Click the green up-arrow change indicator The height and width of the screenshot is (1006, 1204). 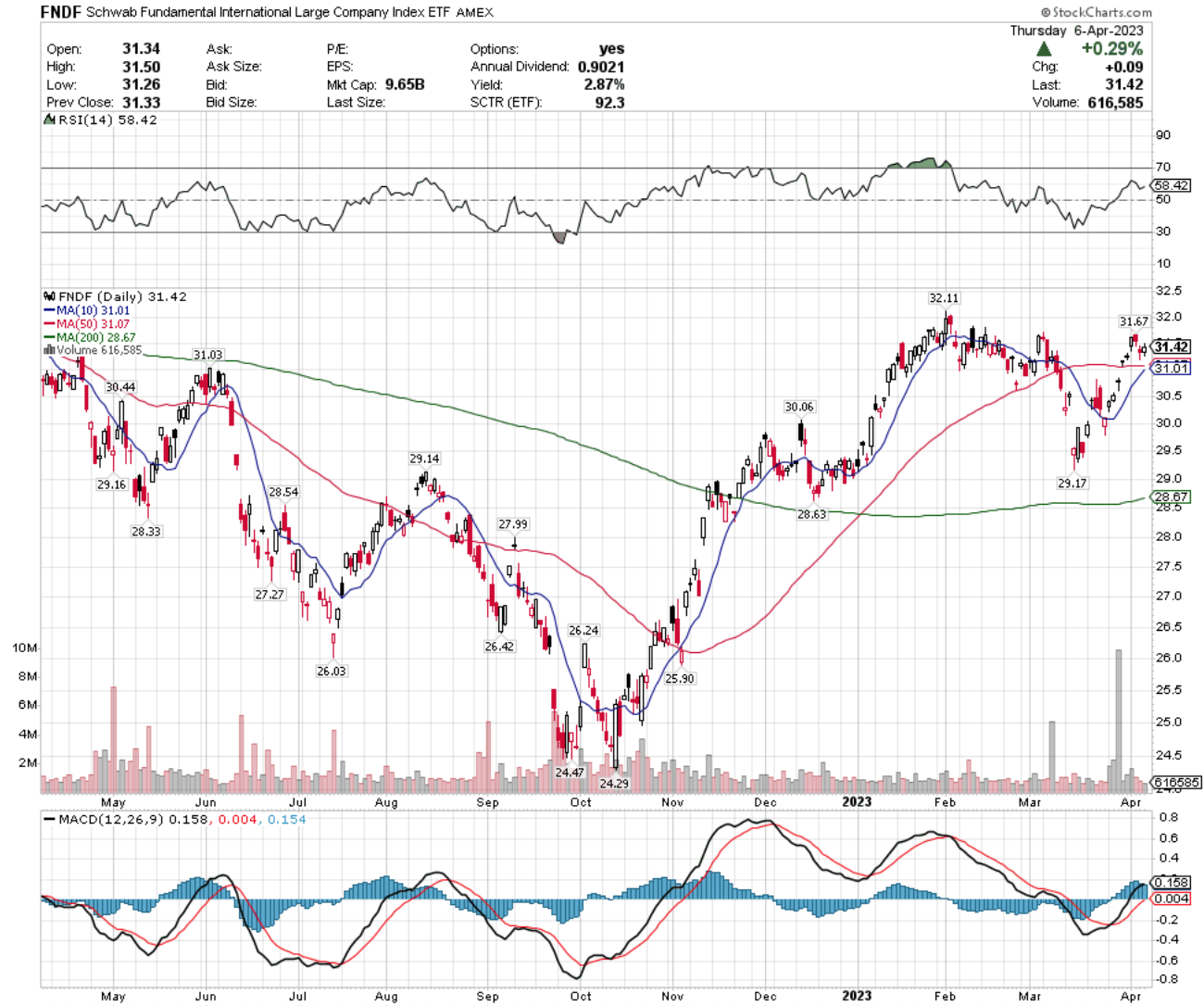pyautogui.click(x=1044, y=49)
